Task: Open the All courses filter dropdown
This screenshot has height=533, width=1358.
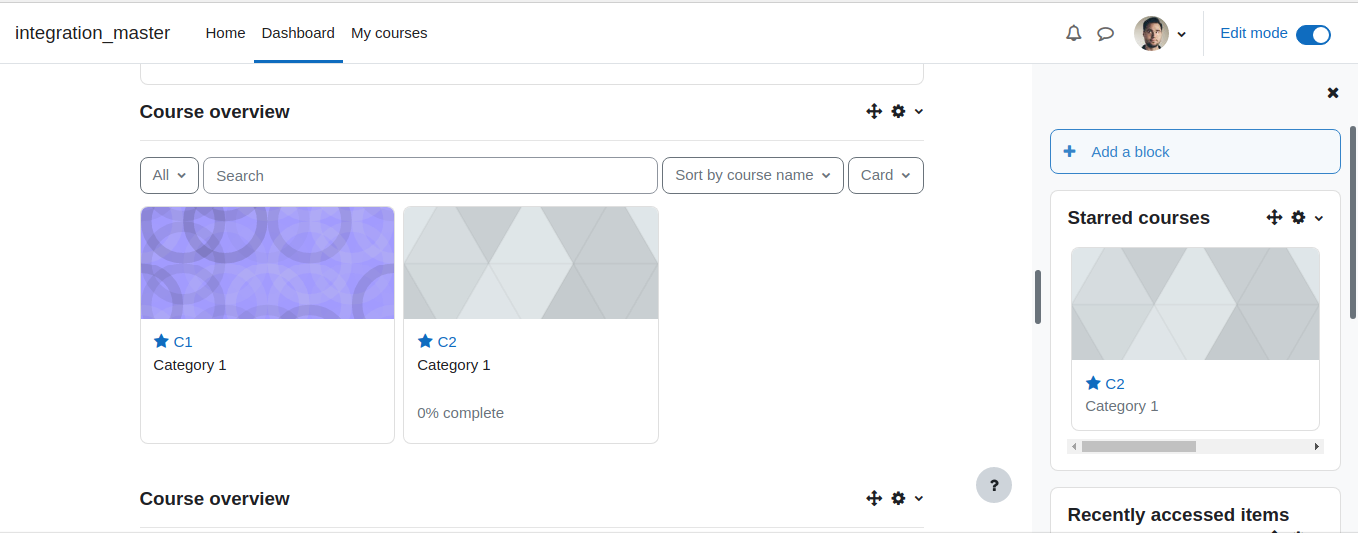Action: [x=169, y=175]
